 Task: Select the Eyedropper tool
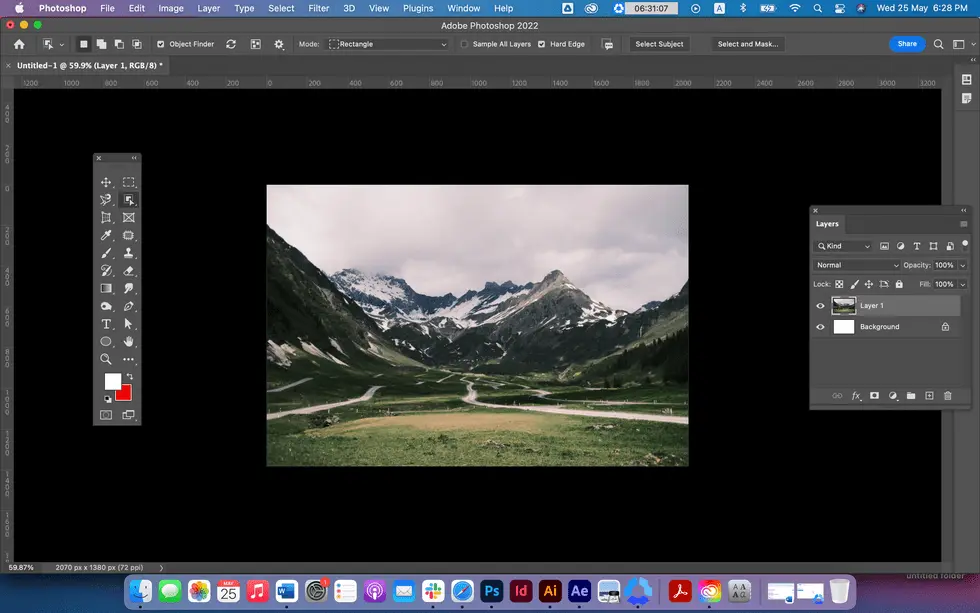click(105, 235)
